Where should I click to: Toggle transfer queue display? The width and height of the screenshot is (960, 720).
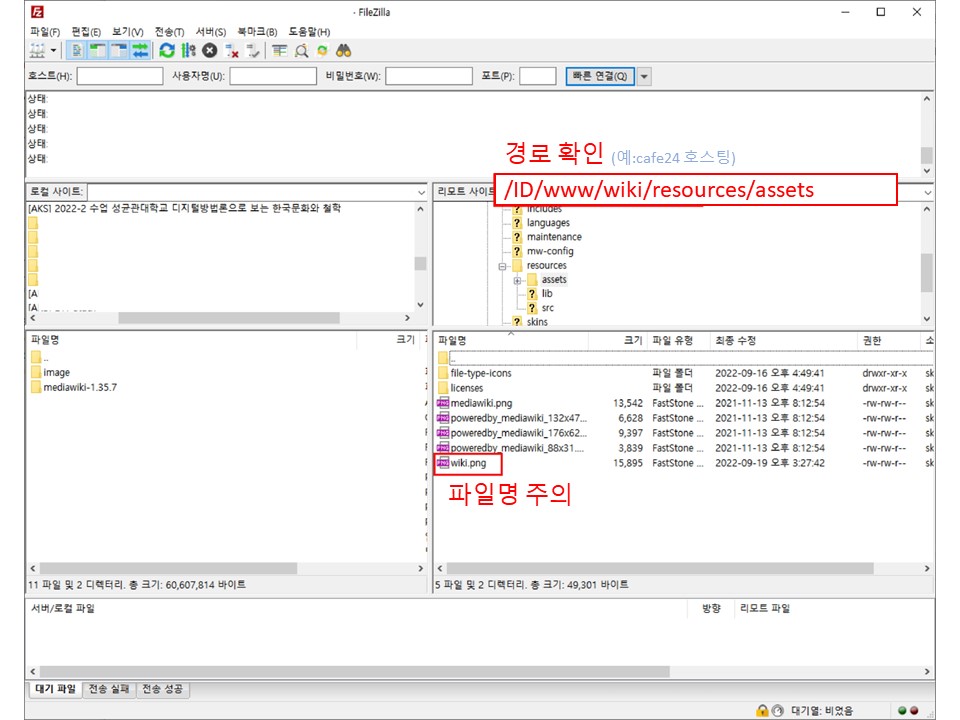click(x=141, y=50)
